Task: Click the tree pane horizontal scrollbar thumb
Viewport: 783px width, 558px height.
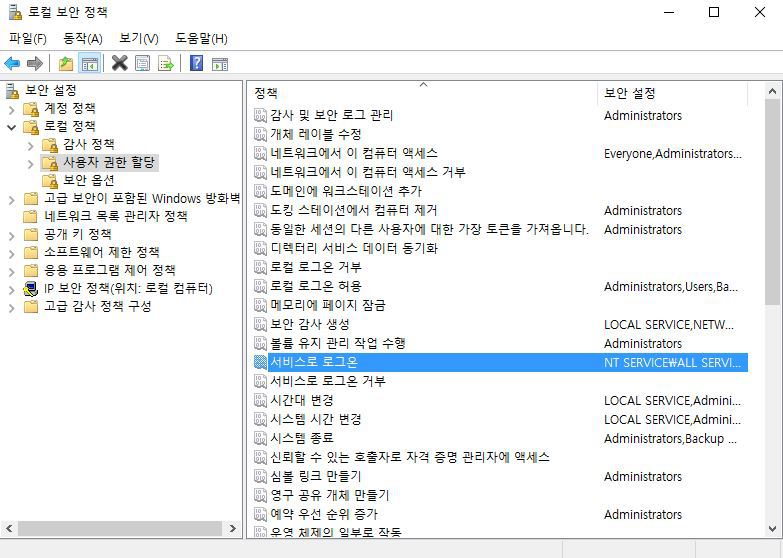Action: pos(120,528)
